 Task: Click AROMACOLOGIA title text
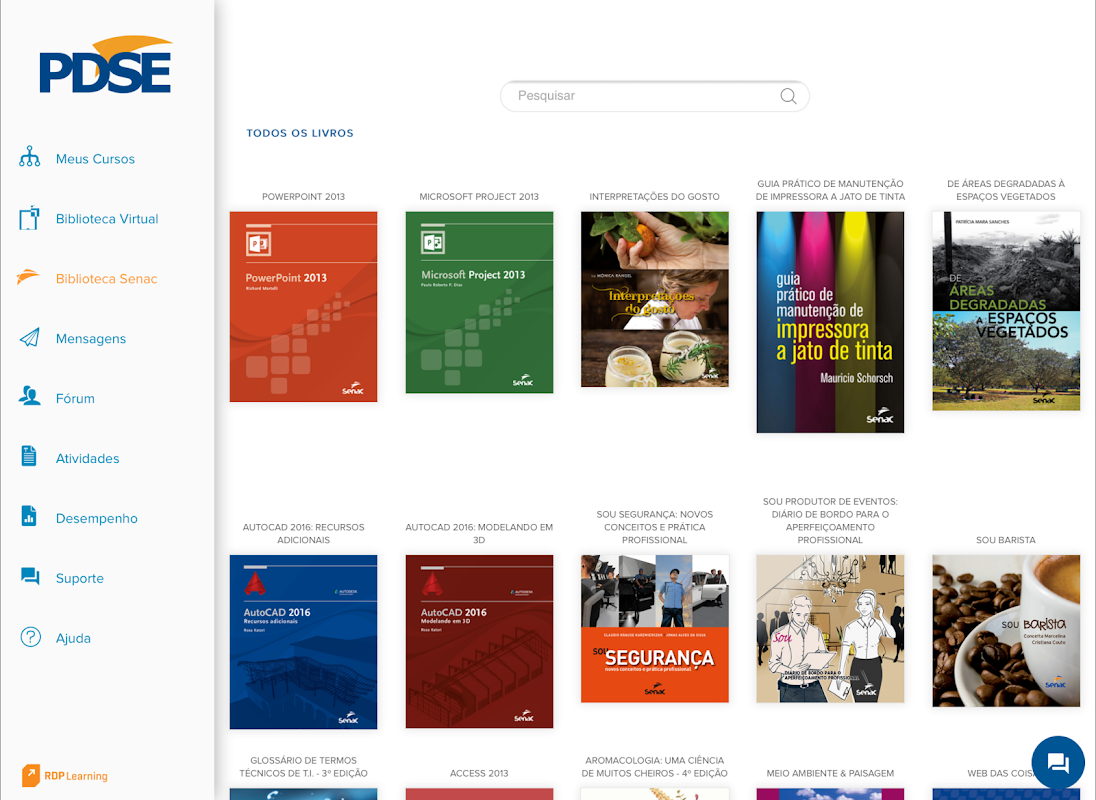tap(655, 766)
